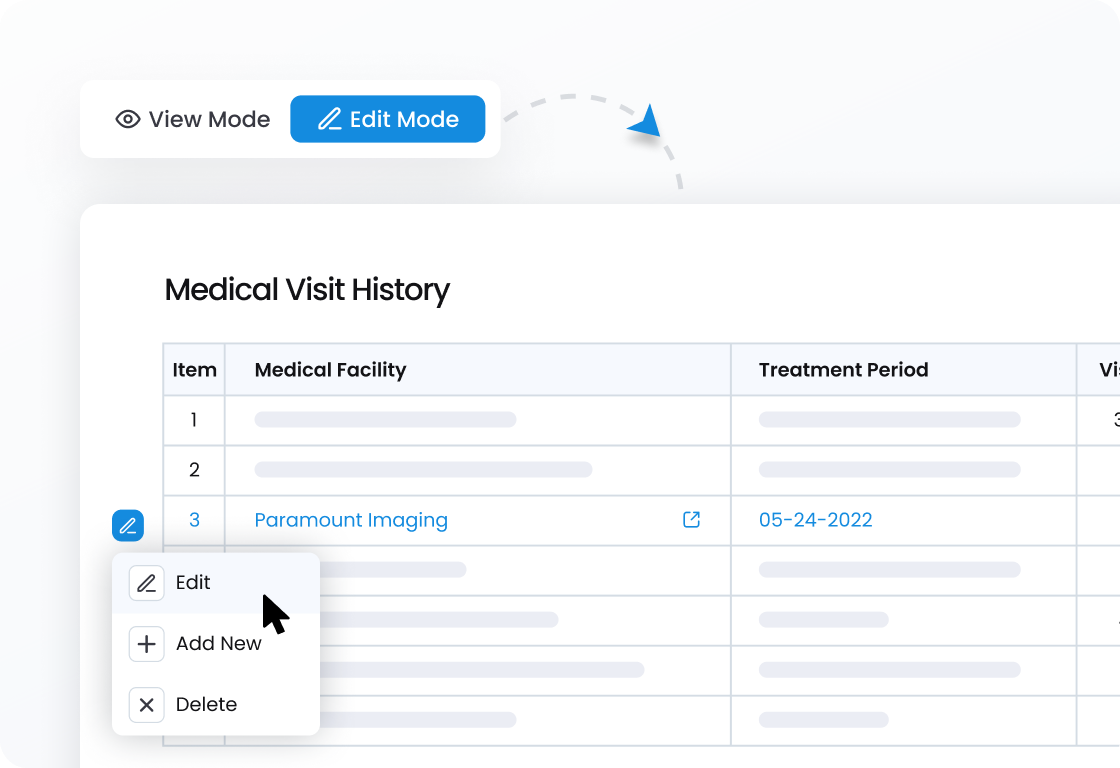Select row 2 in the visit table
Screen dimensions: 1120x768
tap(194, 470)
